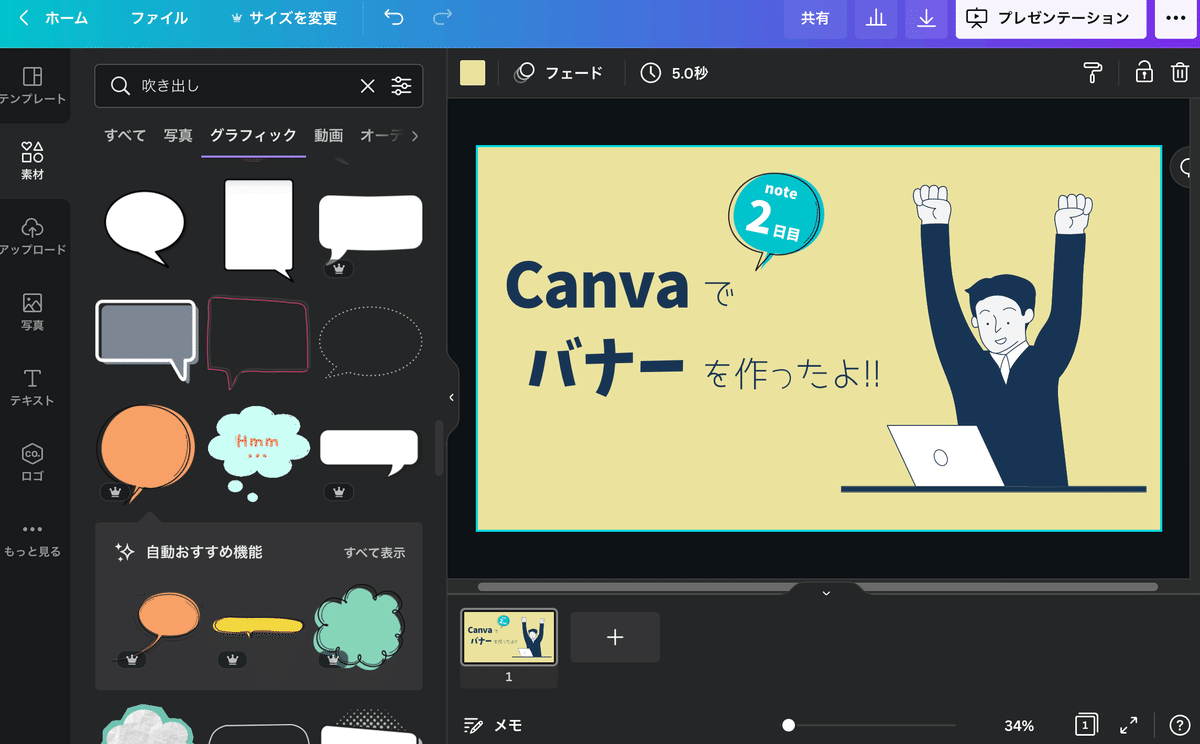This screenshot has width=1200, height=744.
Task: Open サイズを変更 resize option
Action: tap(284, 18)
